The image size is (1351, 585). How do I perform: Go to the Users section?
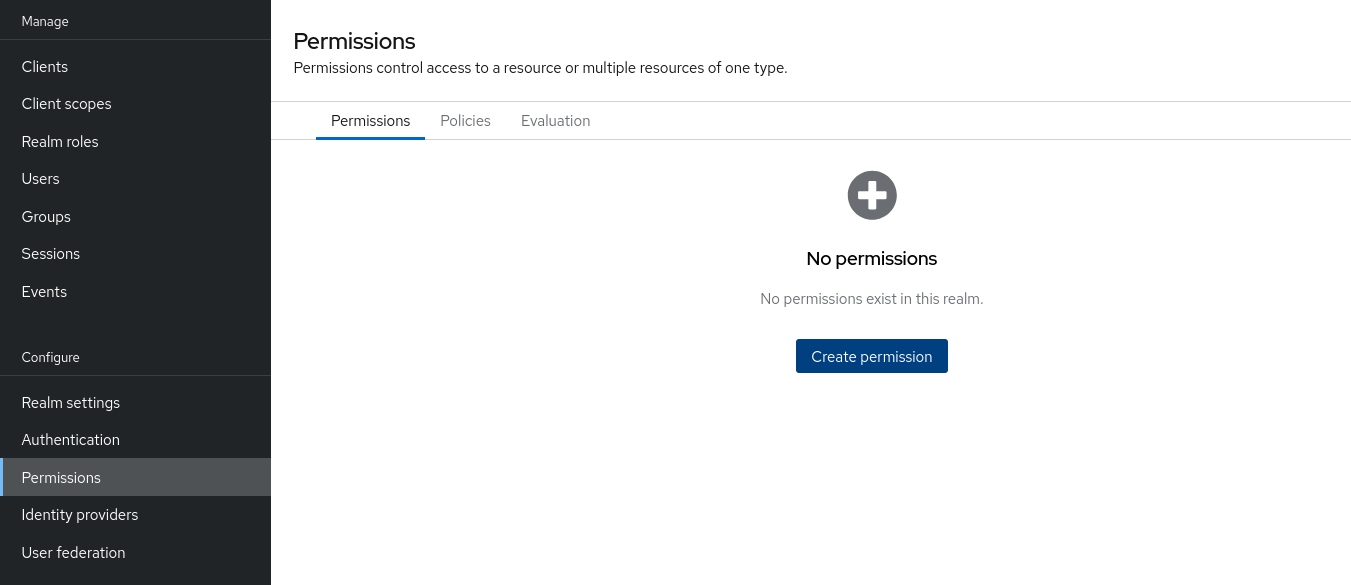(40, 178)
